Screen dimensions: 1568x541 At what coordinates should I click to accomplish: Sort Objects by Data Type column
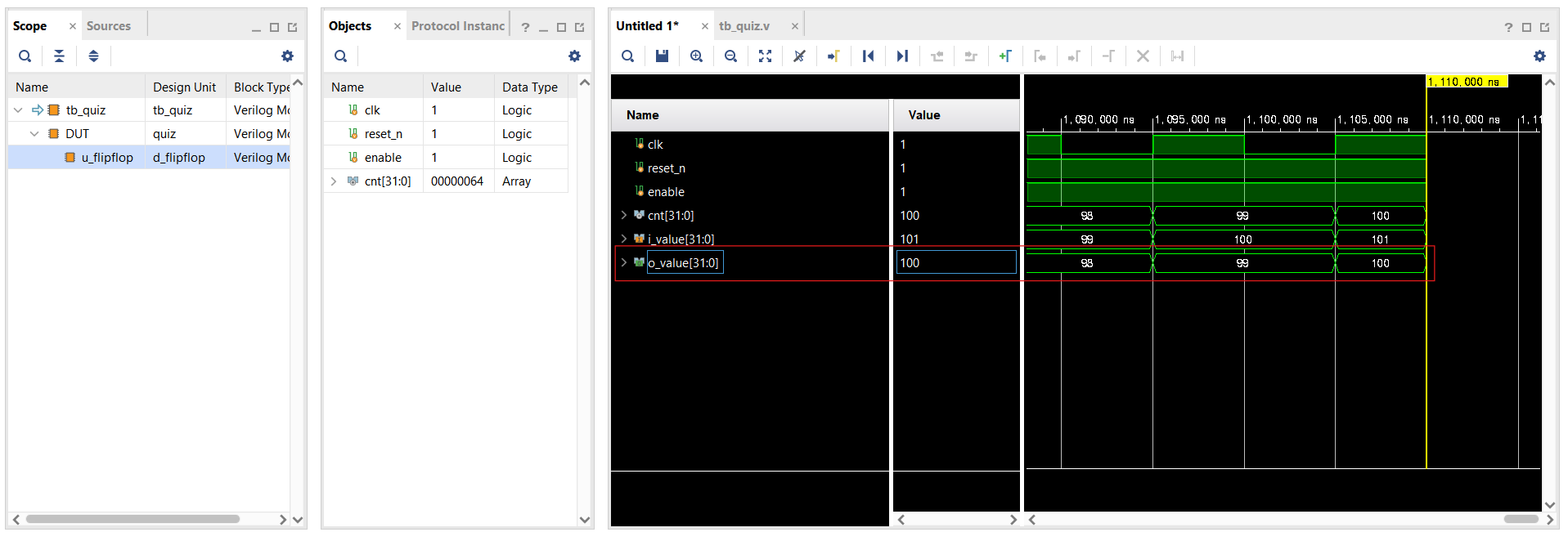(530, 87)
